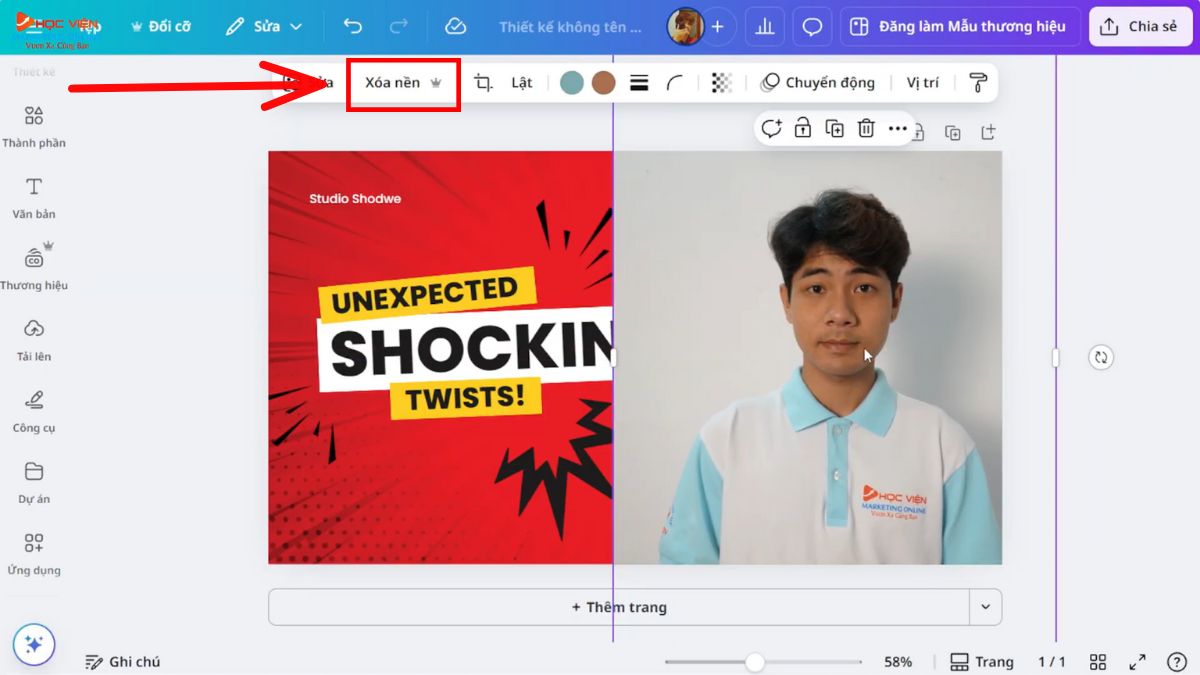Click the zoom slider handle
The width and height of the screenshot is (1200, 675).
pos(755,662)
